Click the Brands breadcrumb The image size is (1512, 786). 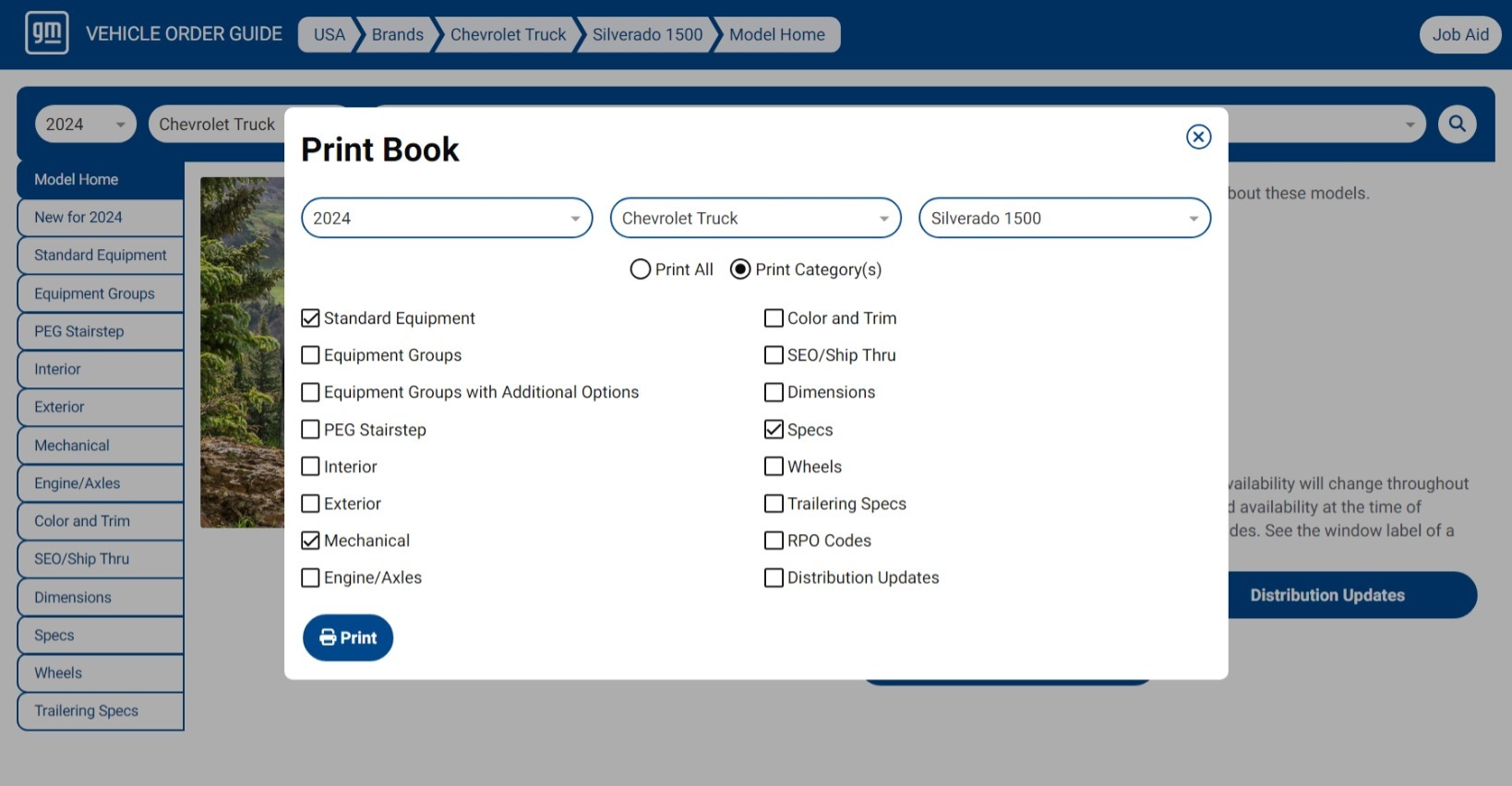pyautogui.click(x=397, y=34)
